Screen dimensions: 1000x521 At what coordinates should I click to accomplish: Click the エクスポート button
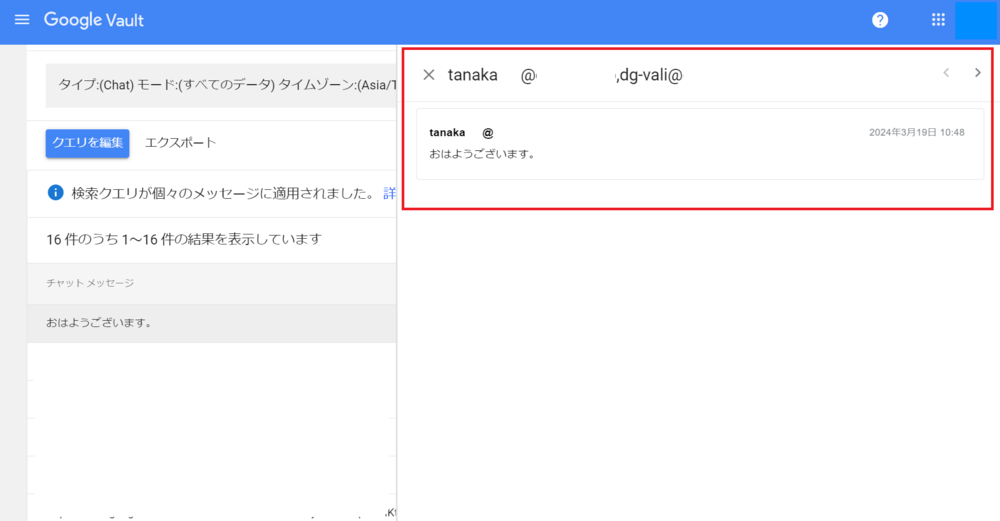coord(180,143)
